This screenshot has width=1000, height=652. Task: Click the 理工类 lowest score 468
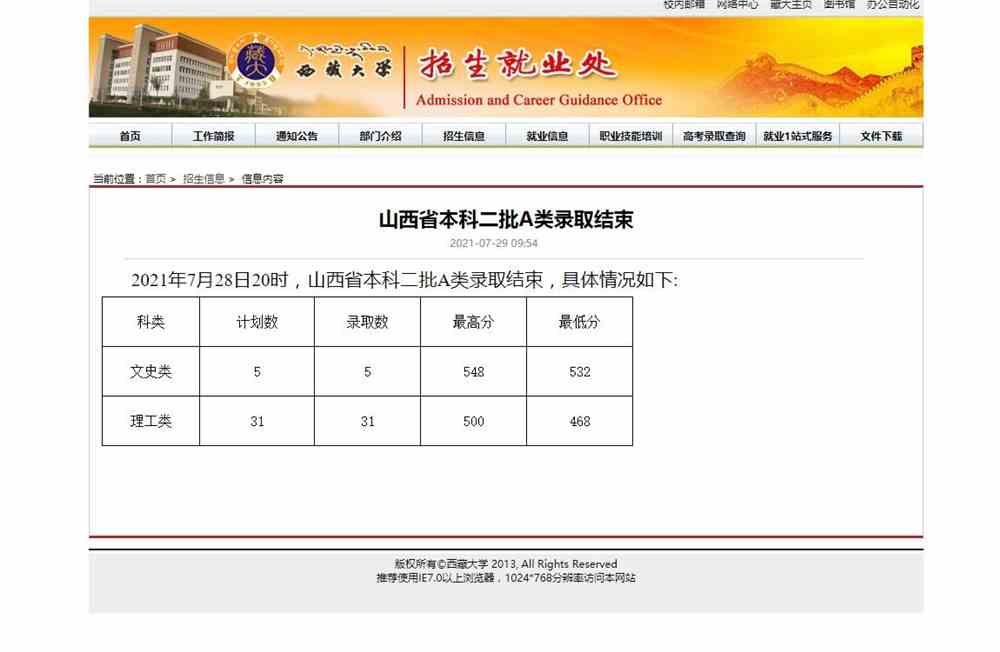coord(580,421)
